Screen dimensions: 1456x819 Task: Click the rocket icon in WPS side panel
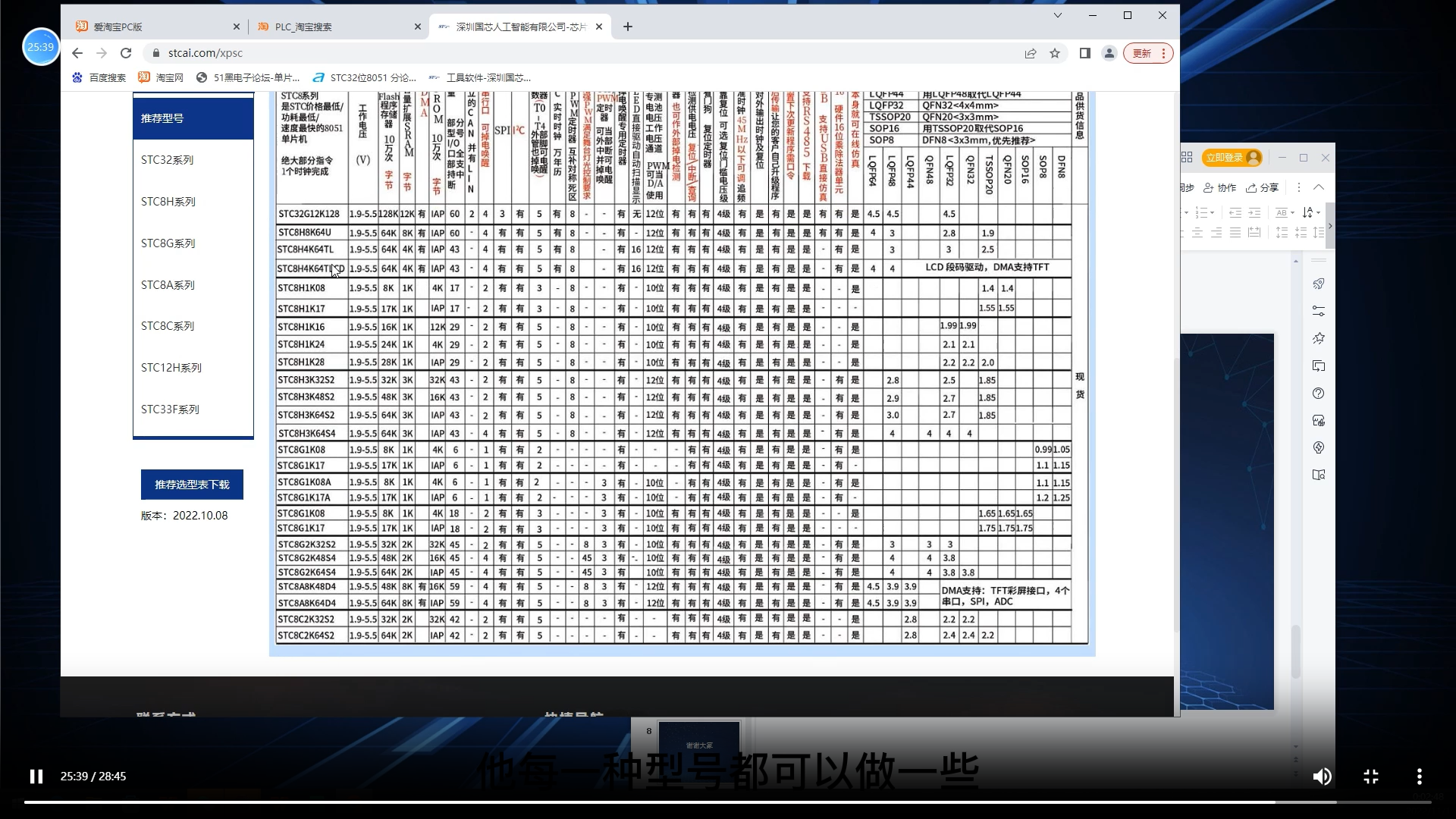coord(1319,284)
